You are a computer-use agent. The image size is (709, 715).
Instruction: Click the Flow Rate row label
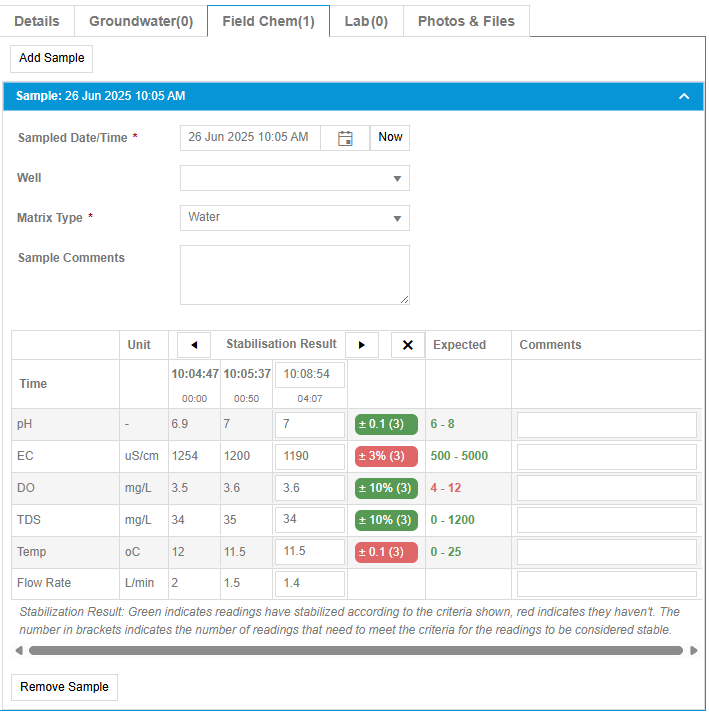click(44, 583)
